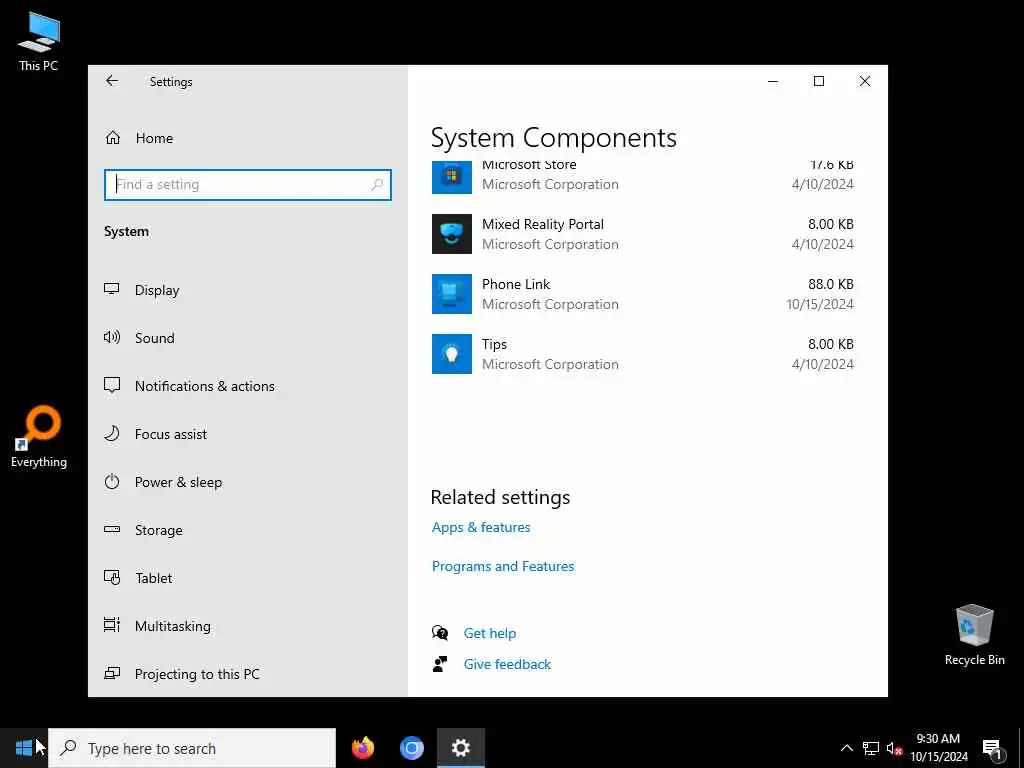Click the Mixed Reality Portal app icon

(x=451, y=234)
